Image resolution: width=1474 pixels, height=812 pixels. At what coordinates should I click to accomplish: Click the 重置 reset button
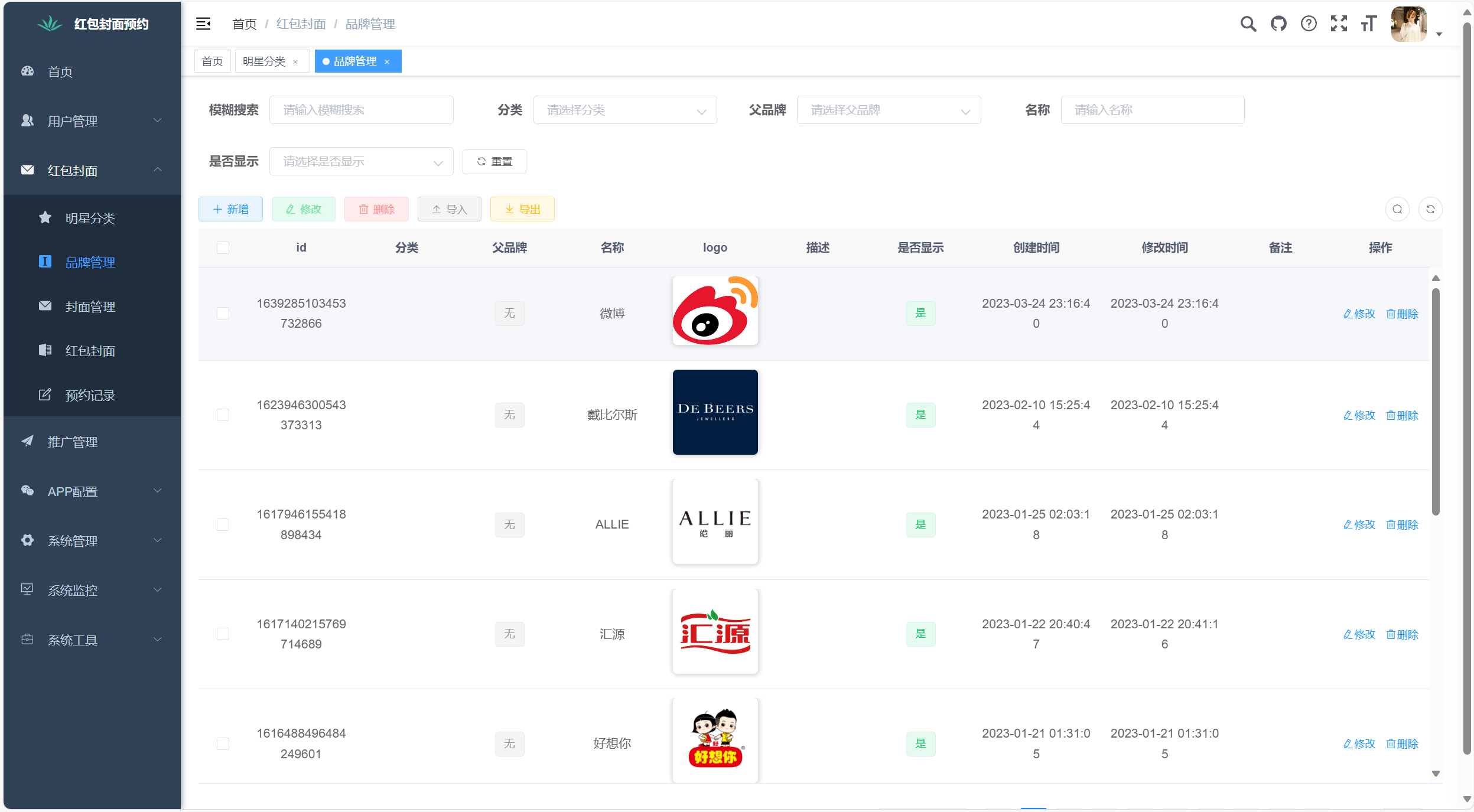[494, 161]
